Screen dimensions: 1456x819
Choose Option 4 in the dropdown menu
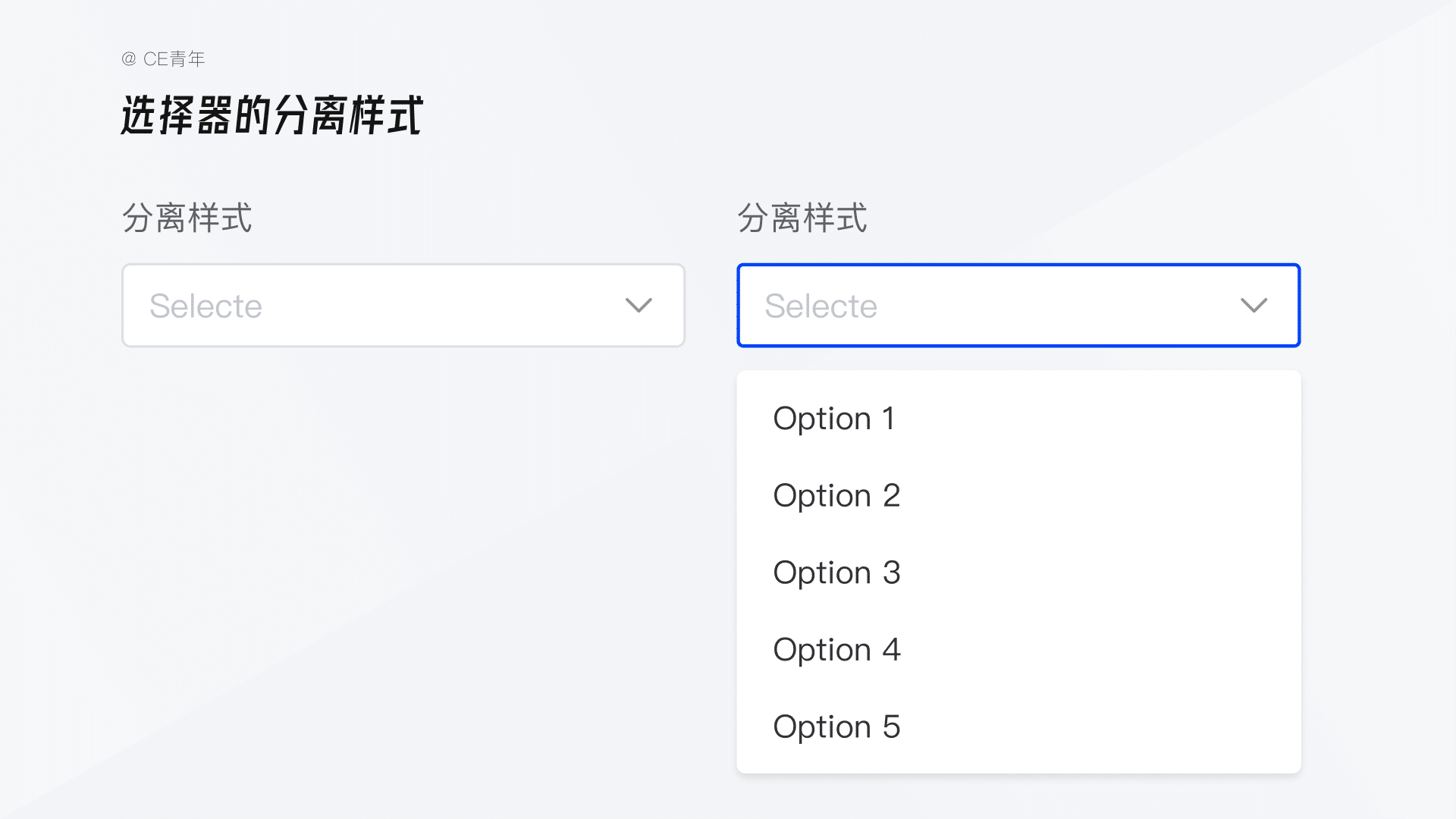(836, 650)
